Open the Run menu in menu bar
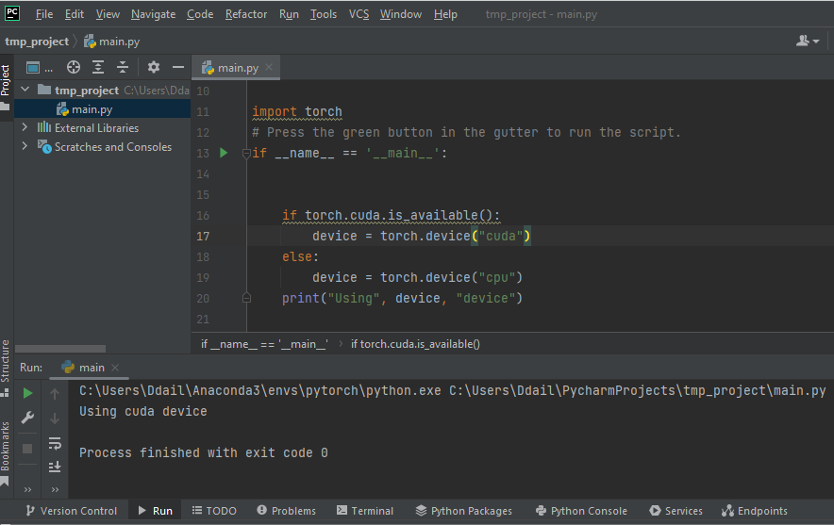The image size is (834, 525). point(289,14)
